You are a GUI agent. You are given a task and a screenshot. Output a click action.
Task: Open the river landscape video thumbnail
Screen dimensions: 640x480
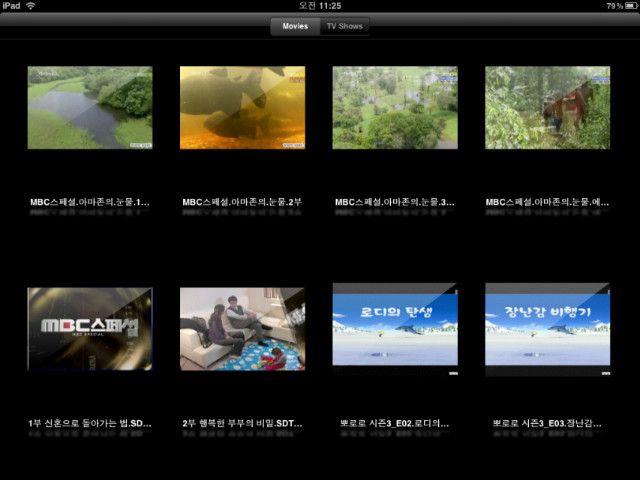[x=90, y=107]
